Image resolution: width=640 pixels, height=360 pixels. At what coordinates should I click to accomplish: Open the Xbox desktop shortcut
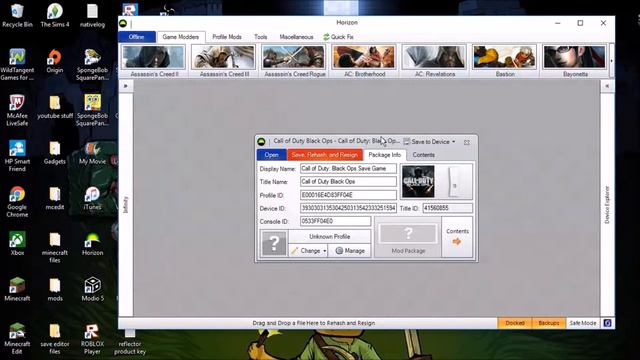click(17, 244)
